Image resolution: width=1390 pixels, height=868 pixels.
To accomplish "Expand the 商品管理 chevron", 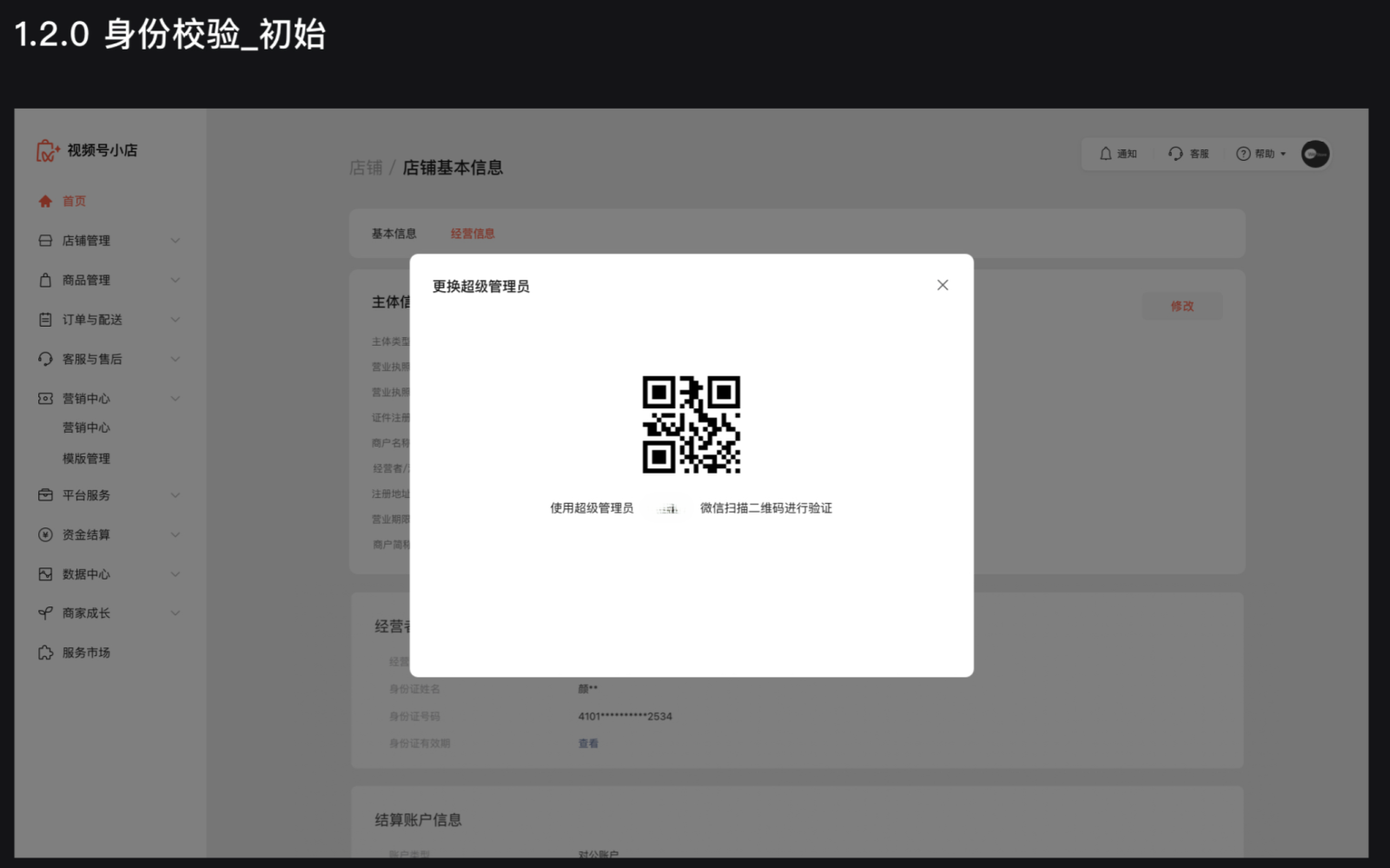I will click(x=175, y=280).
